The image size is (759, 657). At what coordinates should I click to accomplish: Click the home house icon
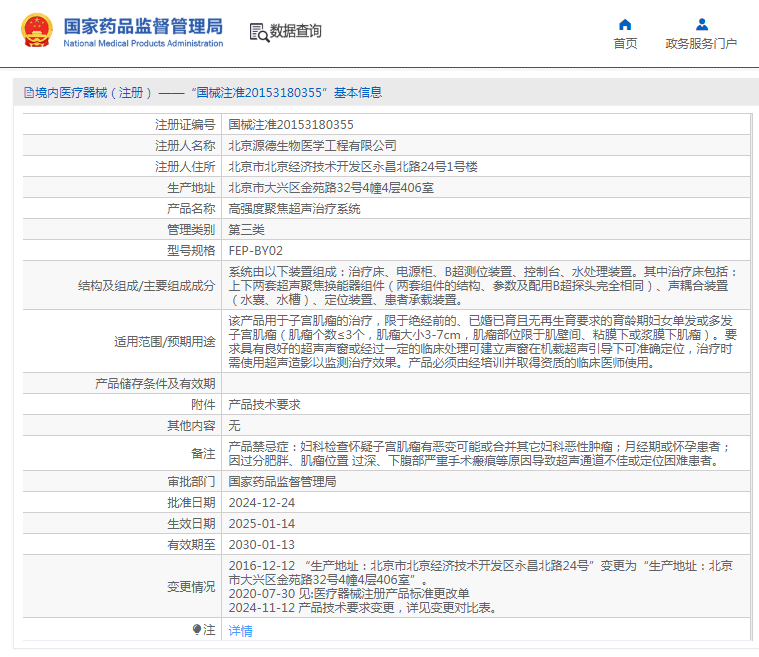tap(625, 24)
